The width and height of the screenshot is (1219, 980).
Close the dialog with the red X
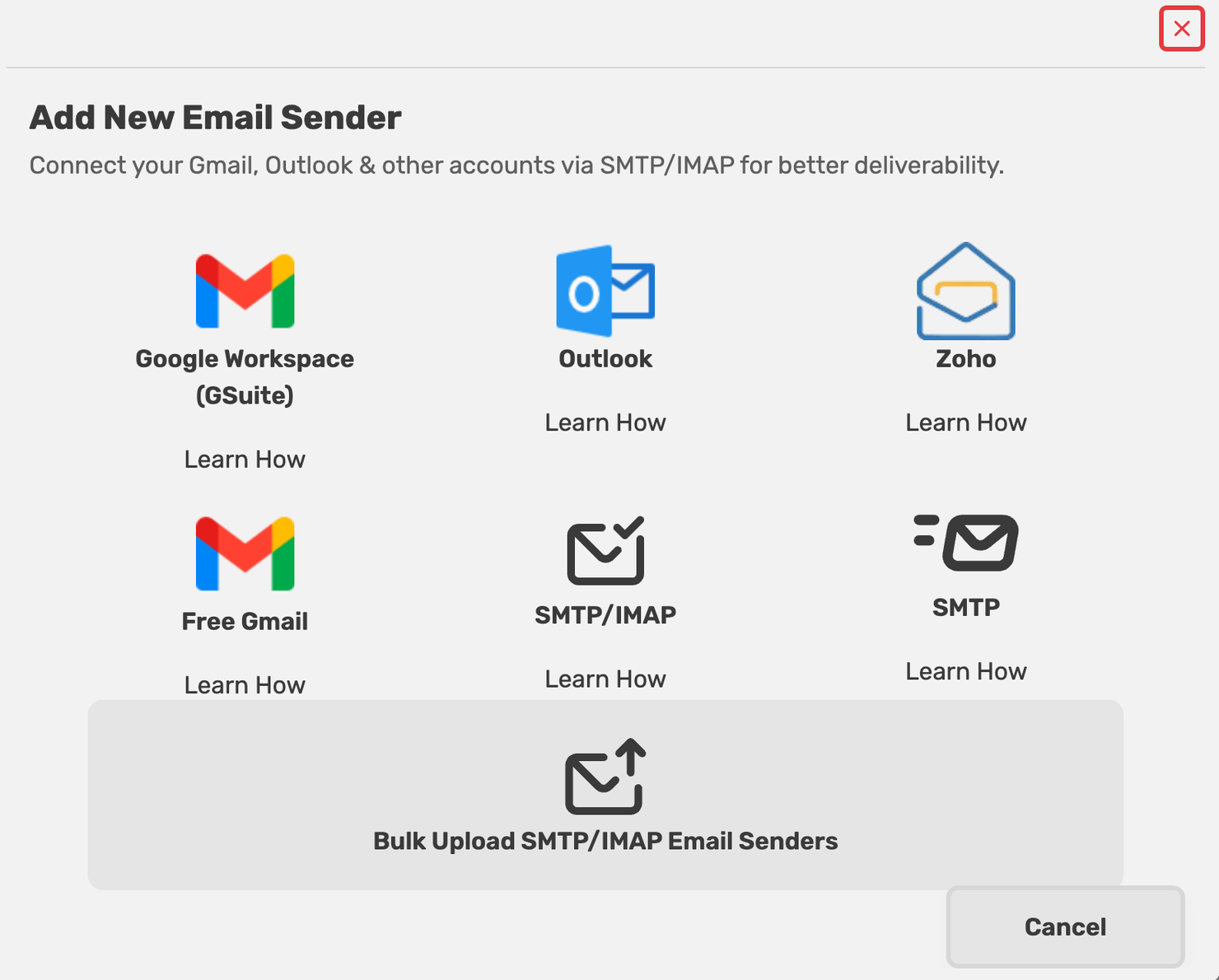pyautogui.click(x=1182, y=29)
